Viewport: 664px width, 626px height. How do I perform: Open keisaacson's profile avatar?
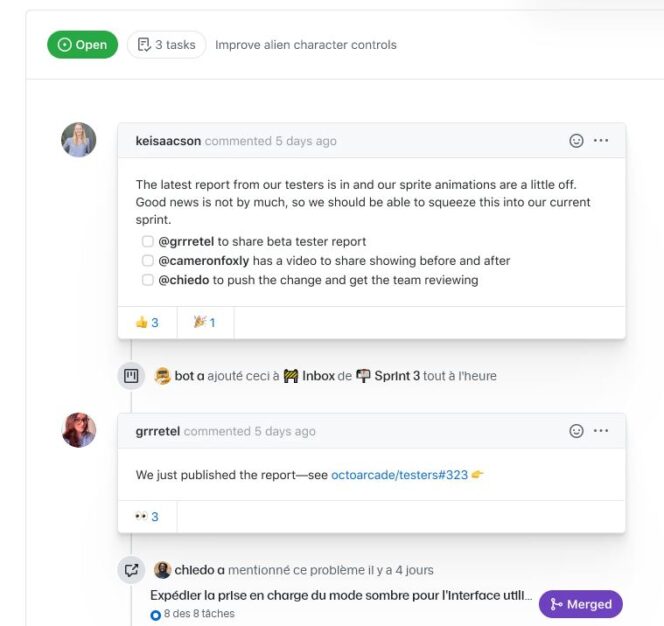pyautogui.click(x=79, y=140)
